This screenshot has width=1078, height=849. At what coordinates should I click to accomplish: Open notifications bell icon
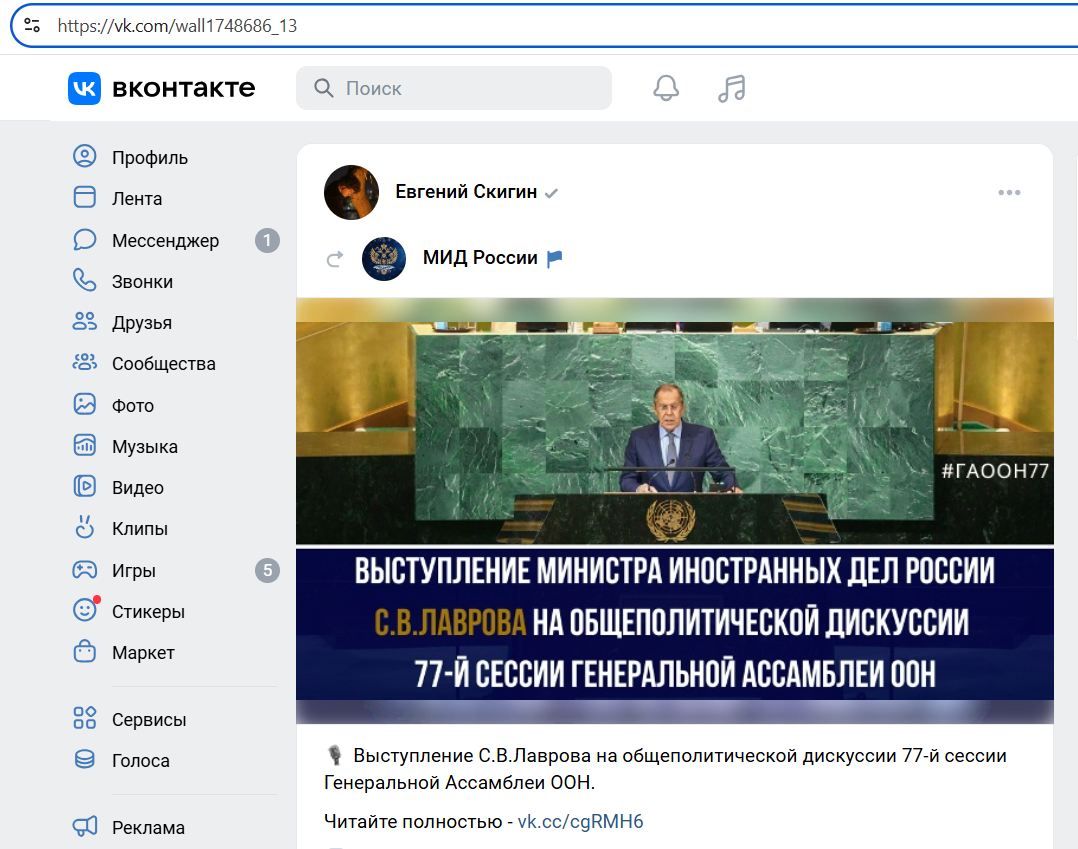click(x=666, y=88)
